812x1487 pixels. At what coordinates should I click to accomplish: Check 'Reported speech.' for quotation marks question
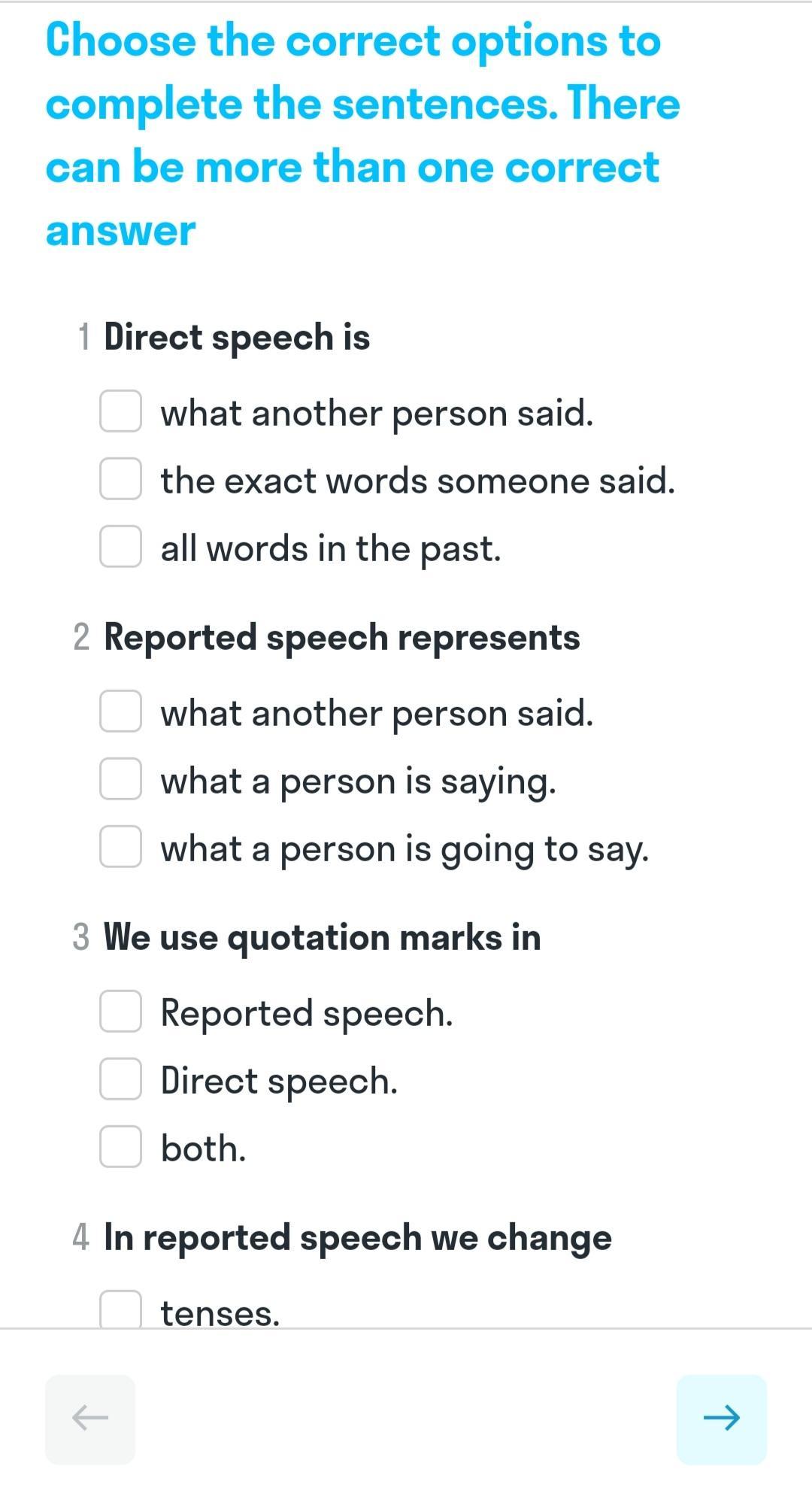click(x=120, y=1012)
